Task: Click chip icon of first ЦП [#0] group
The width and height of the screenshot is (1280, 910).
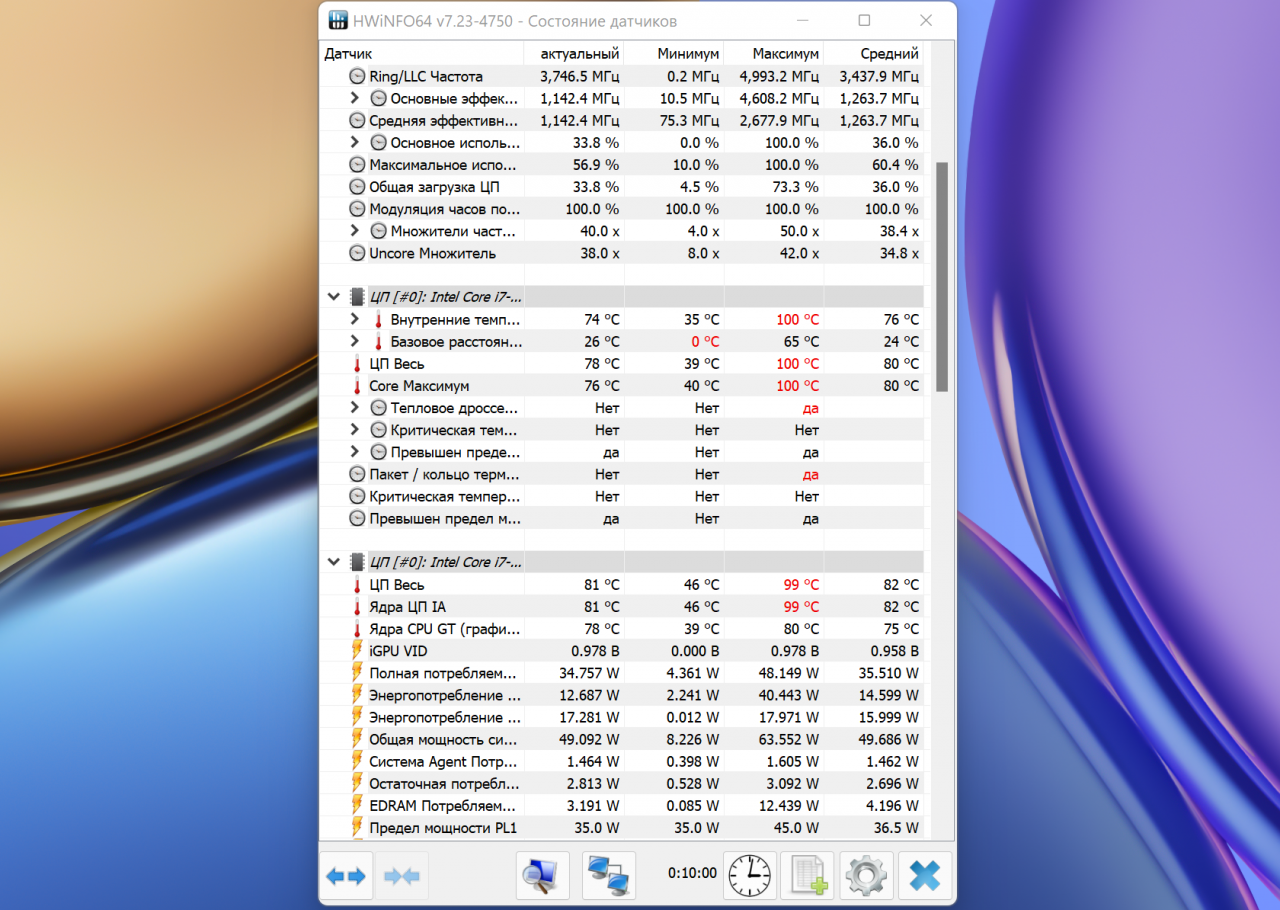Action: (x=357, y=297)
